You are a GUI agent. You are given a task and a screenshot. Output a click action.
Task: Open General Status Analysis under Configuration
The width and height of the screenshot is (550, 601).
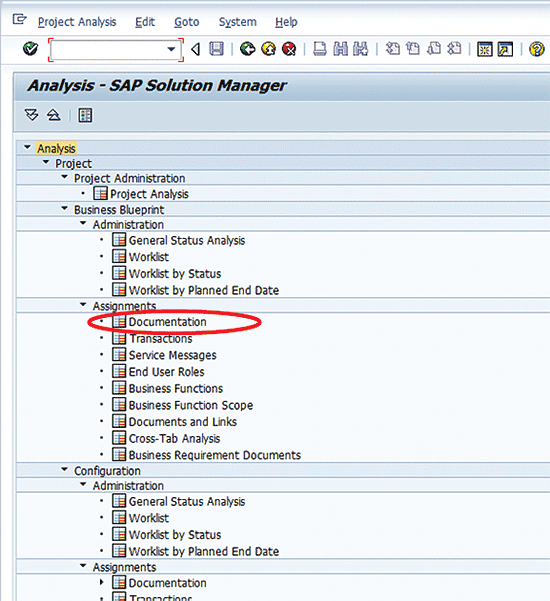(187, 501)
